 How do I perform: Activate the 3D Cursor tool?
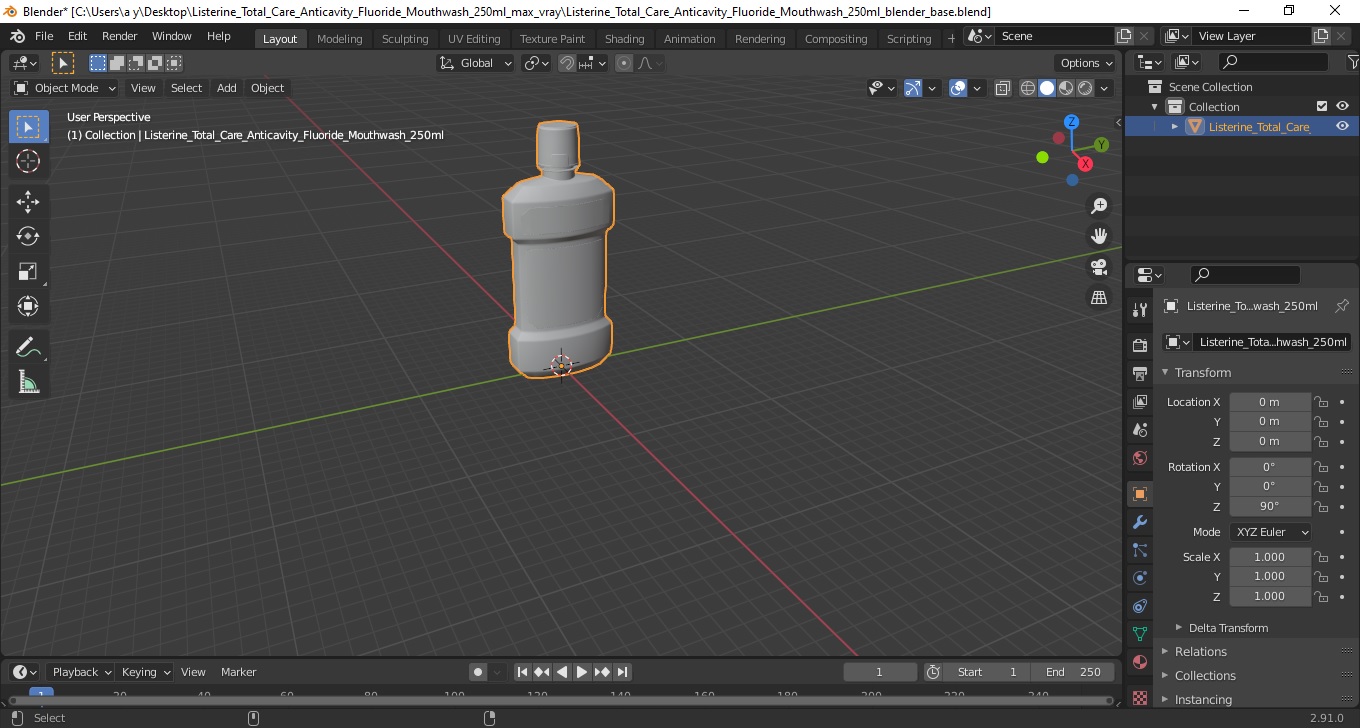click(x=28, y=161)
